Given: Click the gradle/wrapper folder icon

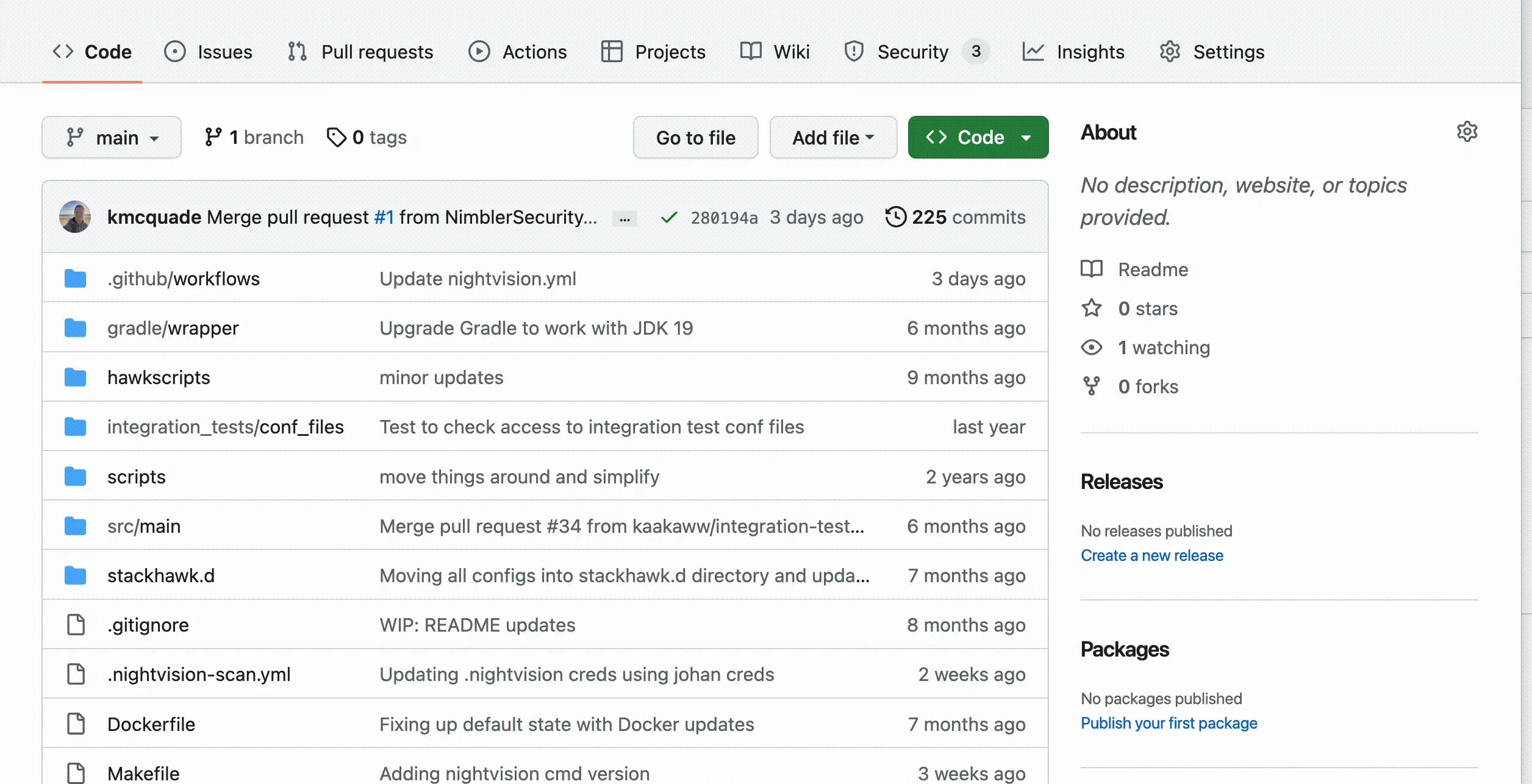Looking at the screenshot, I should point(75,328).
